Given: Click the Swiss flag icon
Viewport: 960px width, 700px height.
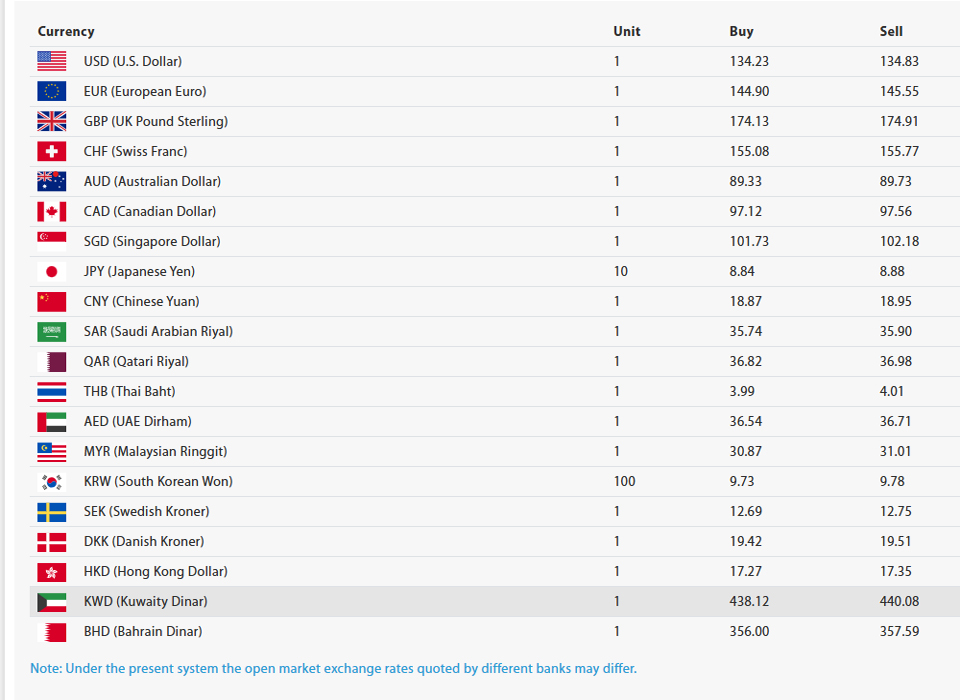Looking at the screenshot, I should click(51, 151).
